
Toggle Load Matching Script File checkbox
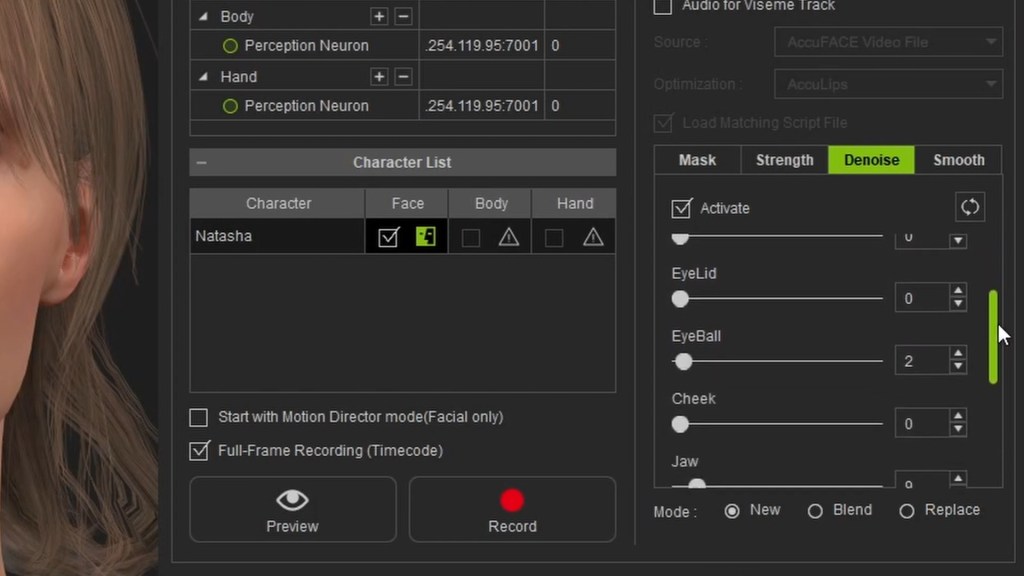click(x=664, y=123)
